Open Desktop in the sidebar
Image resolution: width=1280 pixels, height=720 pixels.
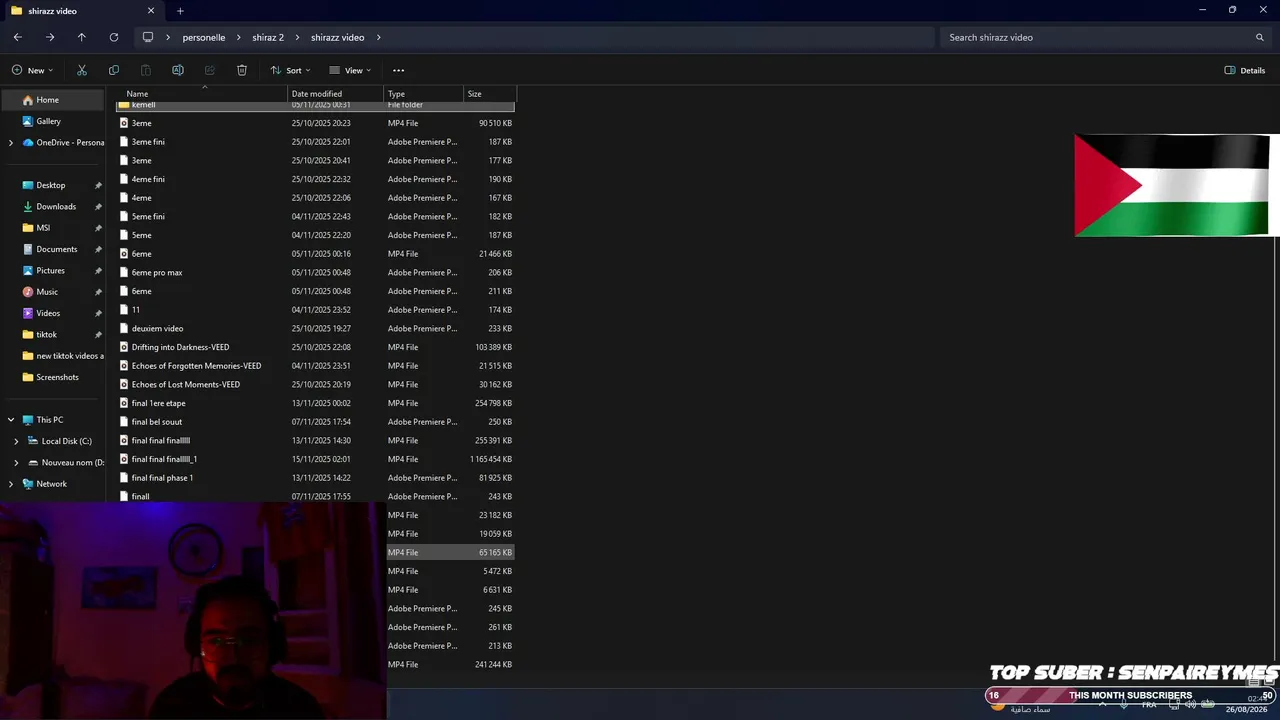click(x=50, y=185)
